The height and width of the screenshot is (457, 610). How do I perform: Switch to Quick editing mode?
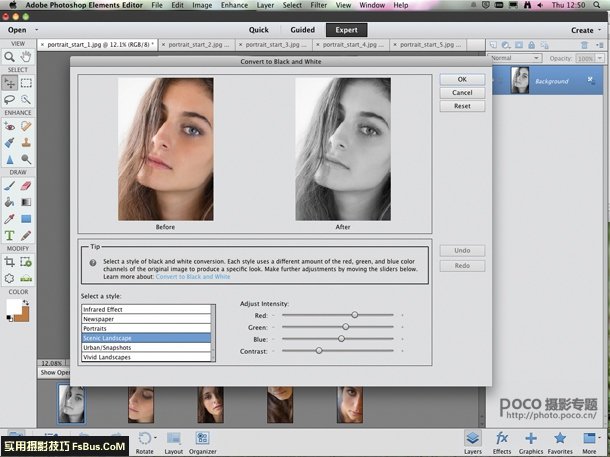(258, 30)
